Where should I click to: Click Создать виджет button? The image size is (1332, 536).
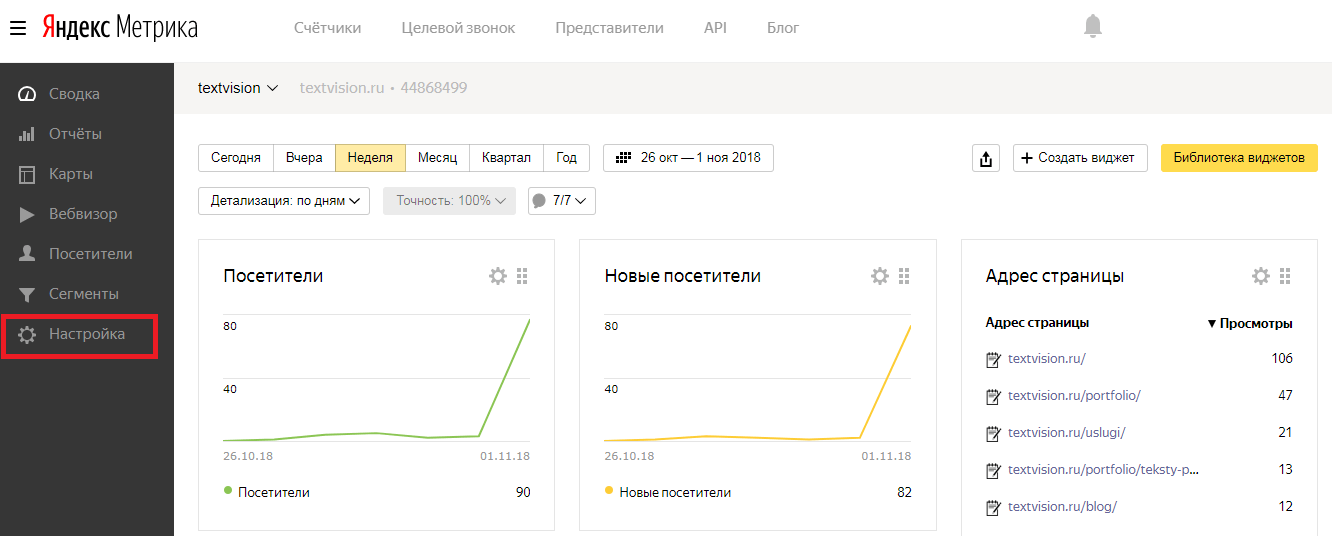pos(1080,158)
